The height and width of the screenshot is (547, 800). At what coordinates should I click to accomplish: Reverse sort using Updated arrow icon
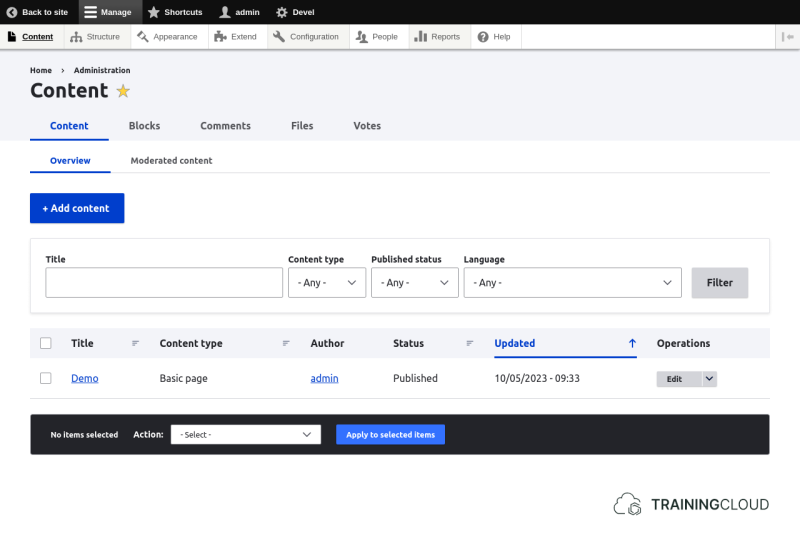point(632,343)
